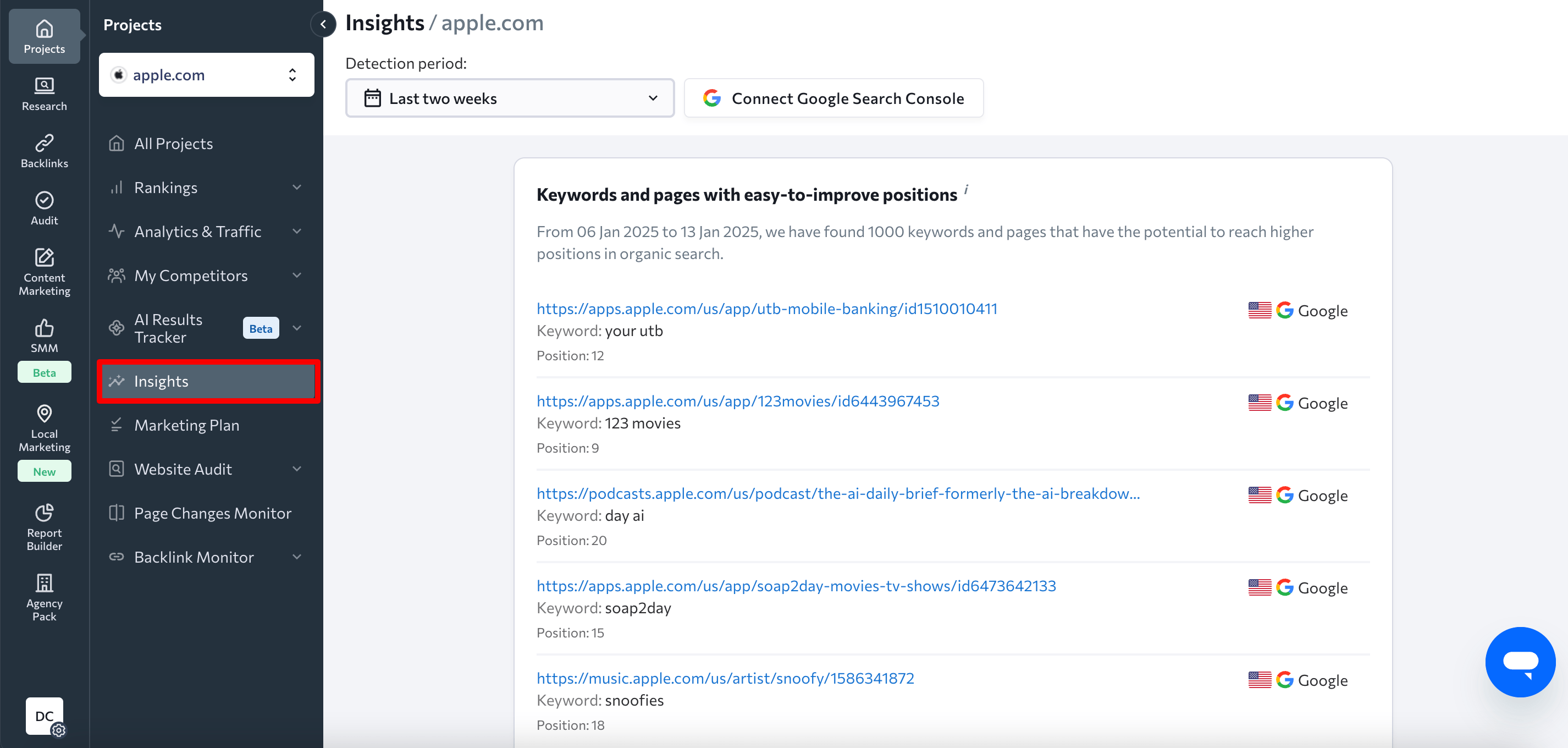The height and width of the screenshot is (748, 1568).
Task: Click the Beta badge beside AI Results Tracker
Action: 261,328
